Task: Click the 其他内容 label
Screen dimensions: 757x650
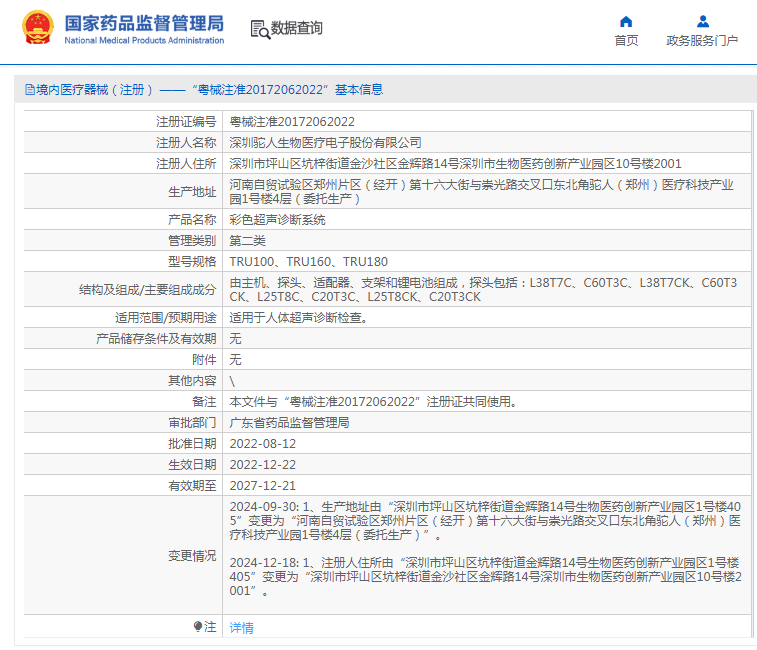Action: coord(192,381)
